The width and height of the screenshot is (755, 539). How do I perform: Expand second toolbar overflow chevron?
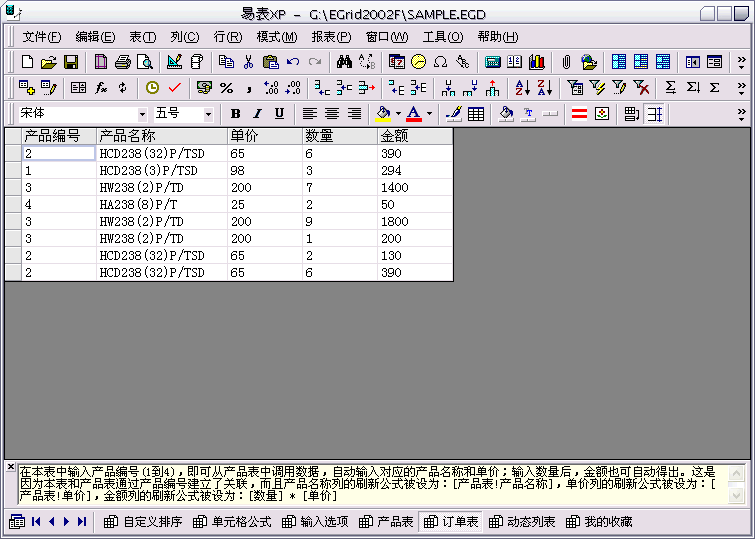coord(742,88)
